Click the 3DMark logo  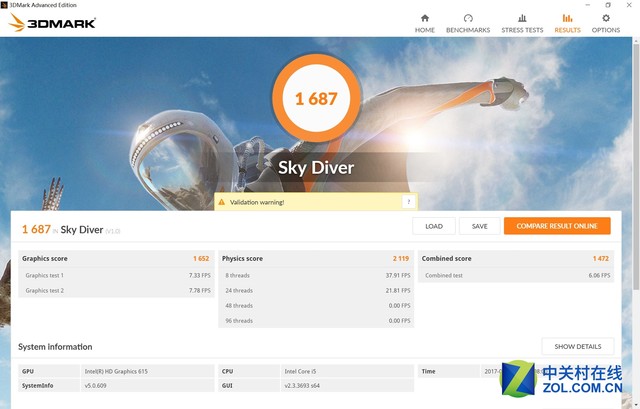pos(52,22)
